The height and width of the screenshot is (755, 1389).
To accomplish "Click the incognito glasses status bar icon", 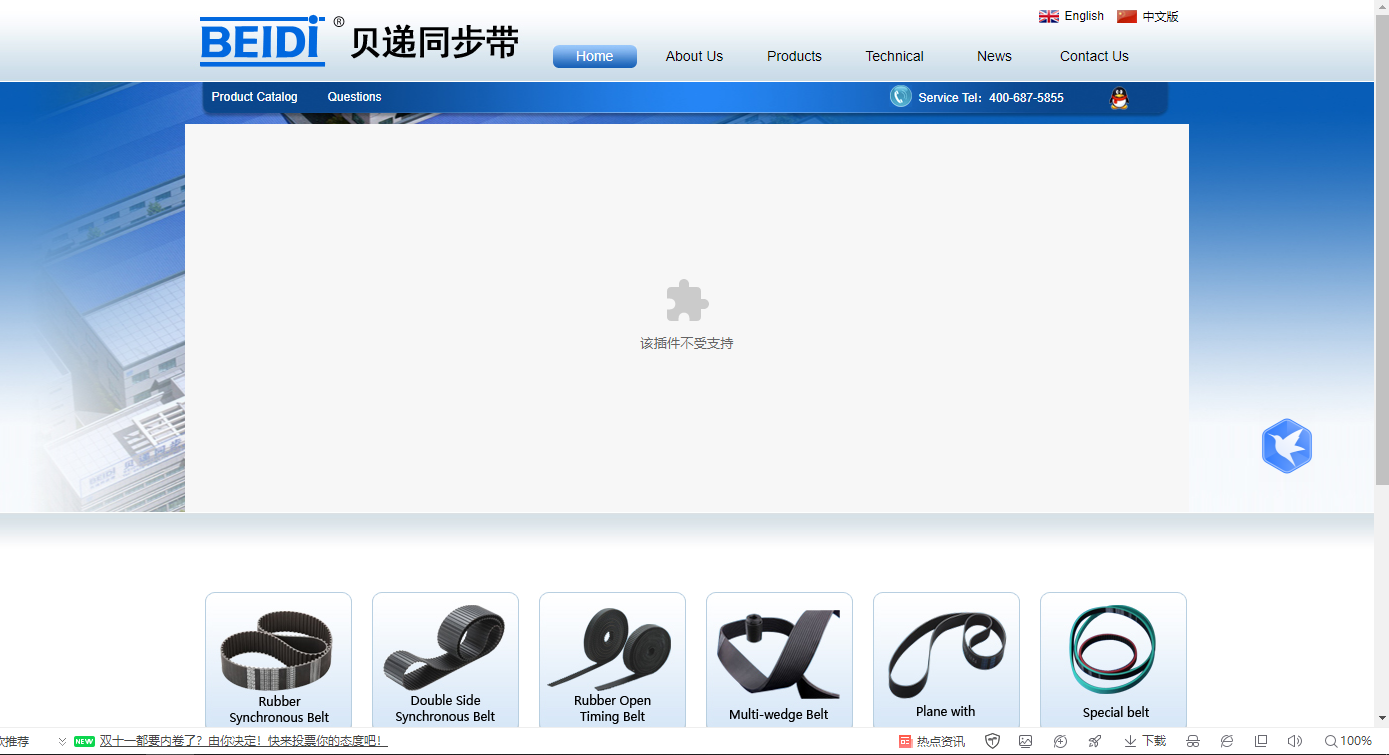I will [x=1192, y=741].
